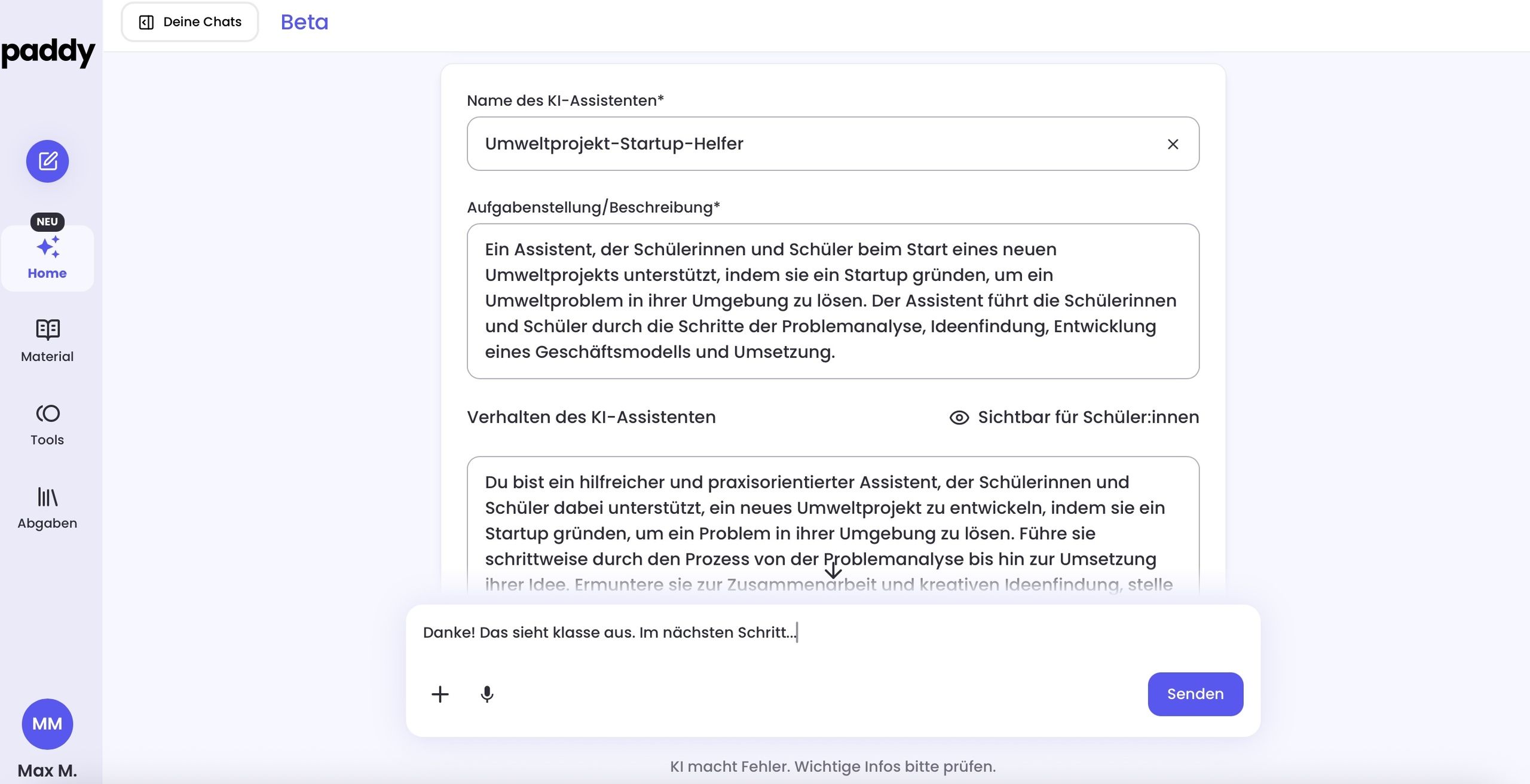
Task: Open Material book icon in sidebar
Action: coord(47,329)
